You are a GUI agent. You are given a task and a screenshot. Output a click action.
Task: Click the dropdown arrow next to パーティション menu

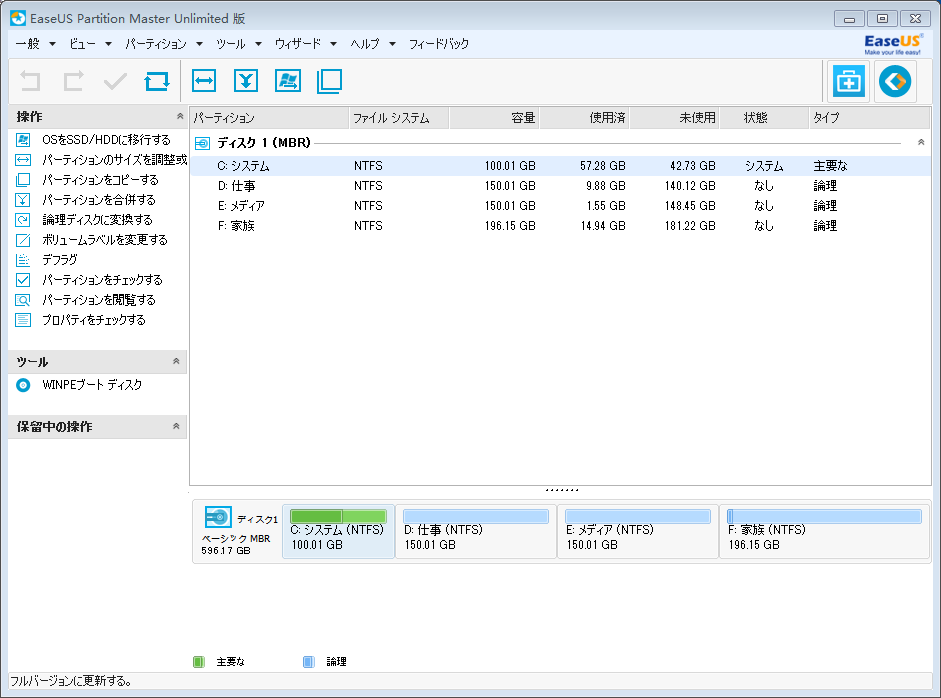click(x=199, y=44)
